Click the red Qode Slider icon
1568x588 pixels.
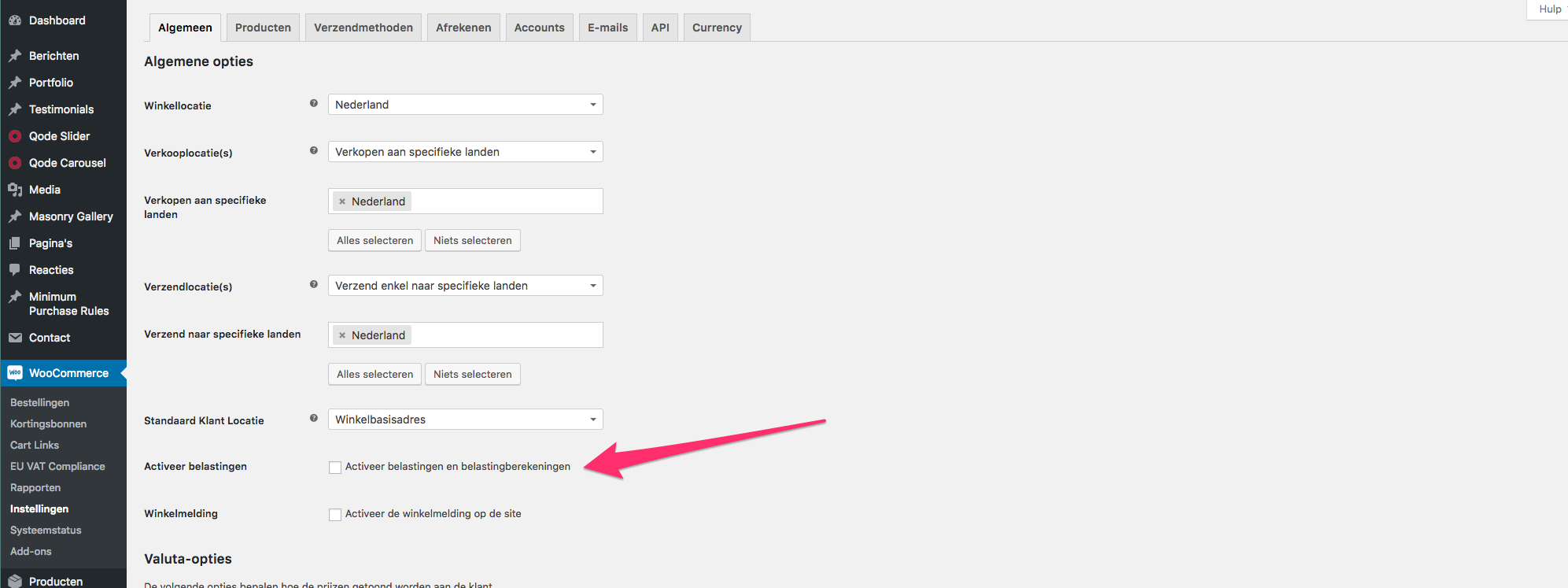(15, 136)
